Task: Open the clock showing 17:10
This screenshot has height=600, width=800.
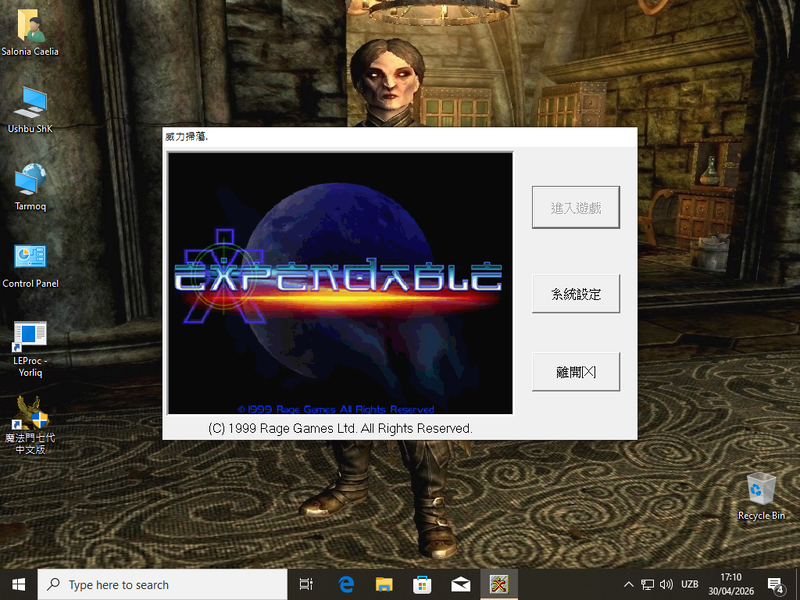Action: point(731,585)
